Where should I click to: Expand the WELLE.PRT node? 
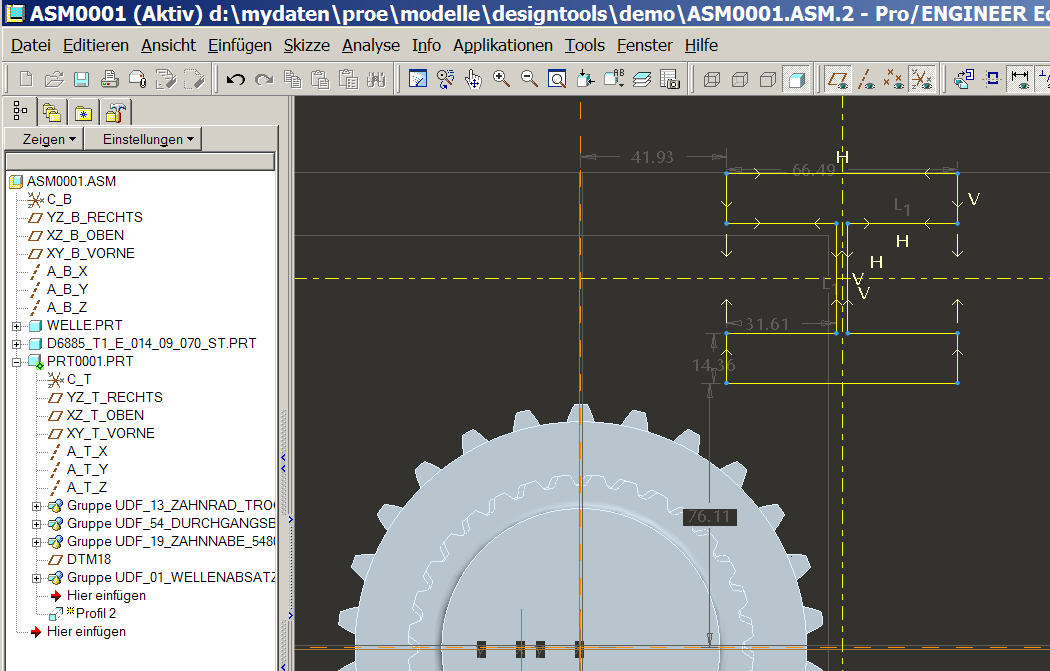(x=16, y=326)
